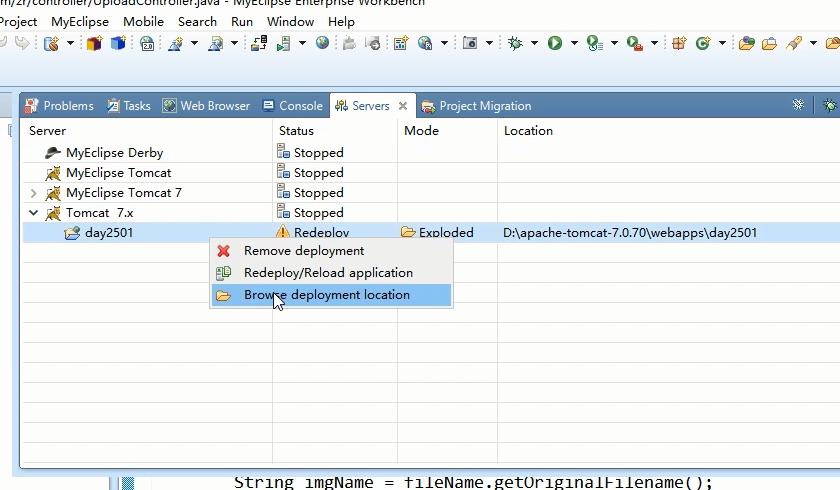The width and height of the screenshot is (840, 490).
Task: Click the service bell new wizard icon
Action: (x=176, y=43)
